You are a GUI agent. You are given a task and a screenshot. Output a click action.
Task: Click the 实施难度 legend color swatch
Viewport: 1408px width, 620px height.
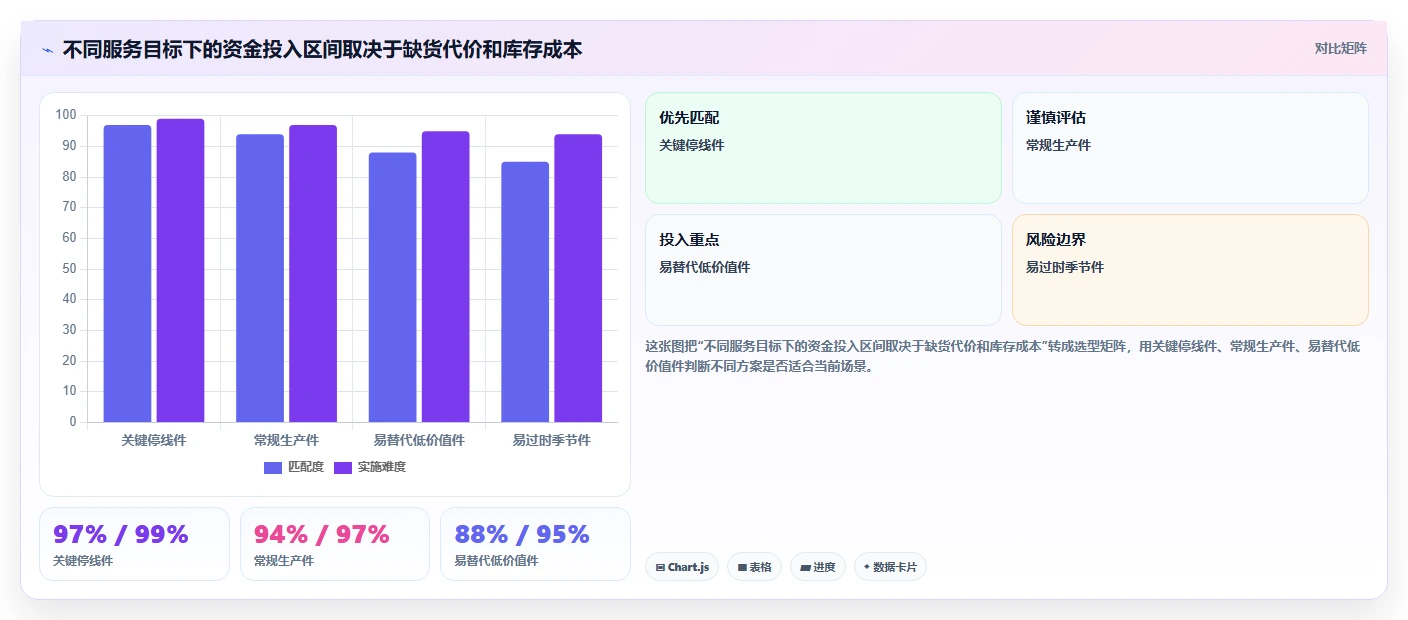(343, 468)
